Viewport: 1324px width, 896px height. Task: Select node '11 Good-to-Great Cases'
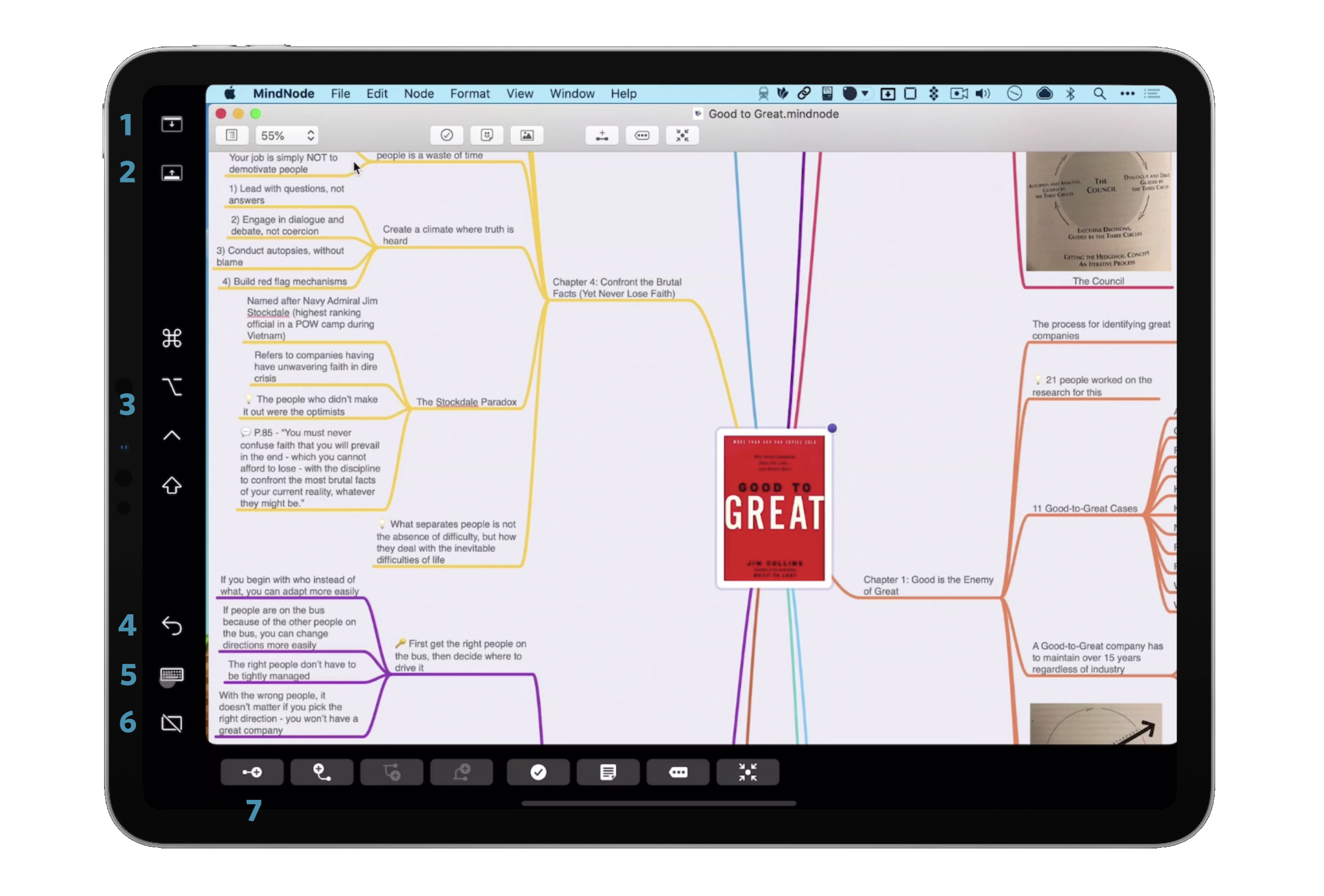(1085, 509)
